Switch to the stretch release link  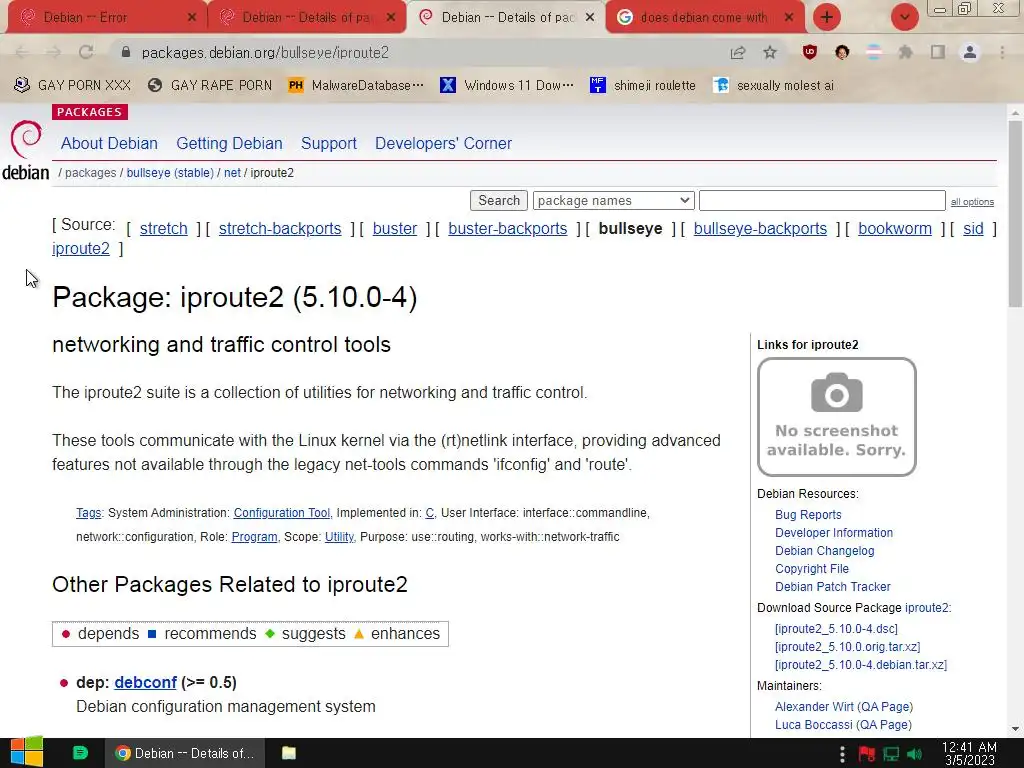click(163, 228)
